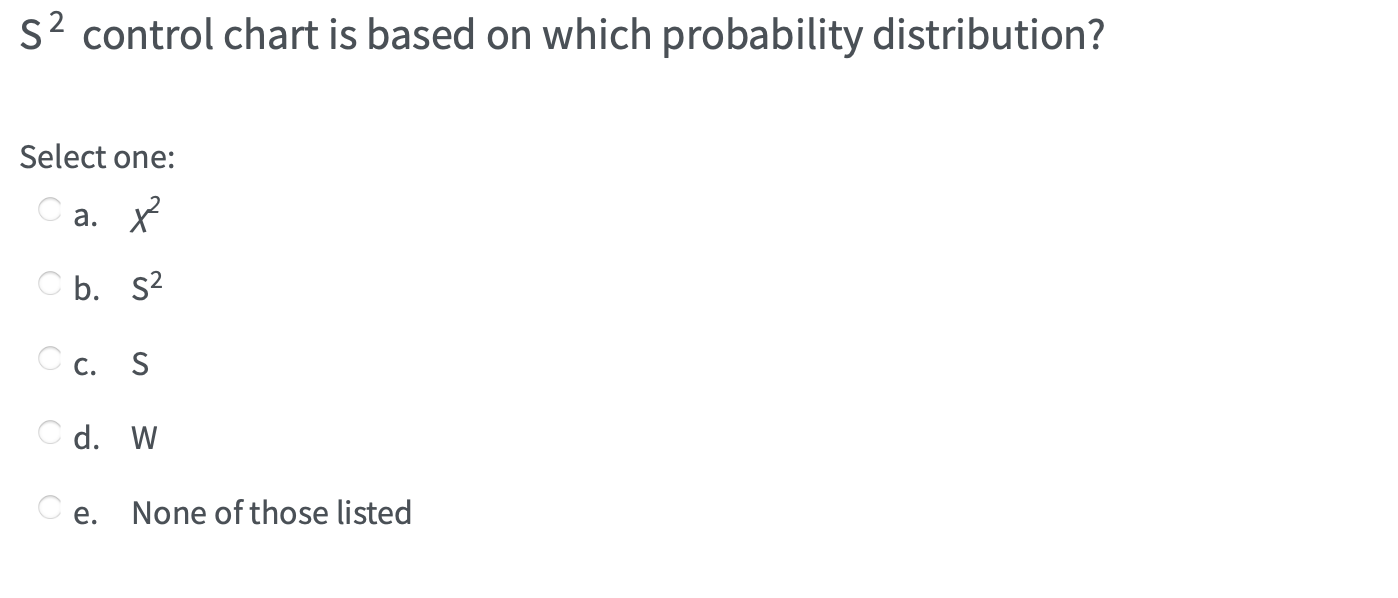Click the S answer label
The width and height of the screenshot is (1398, 598).
140,363
